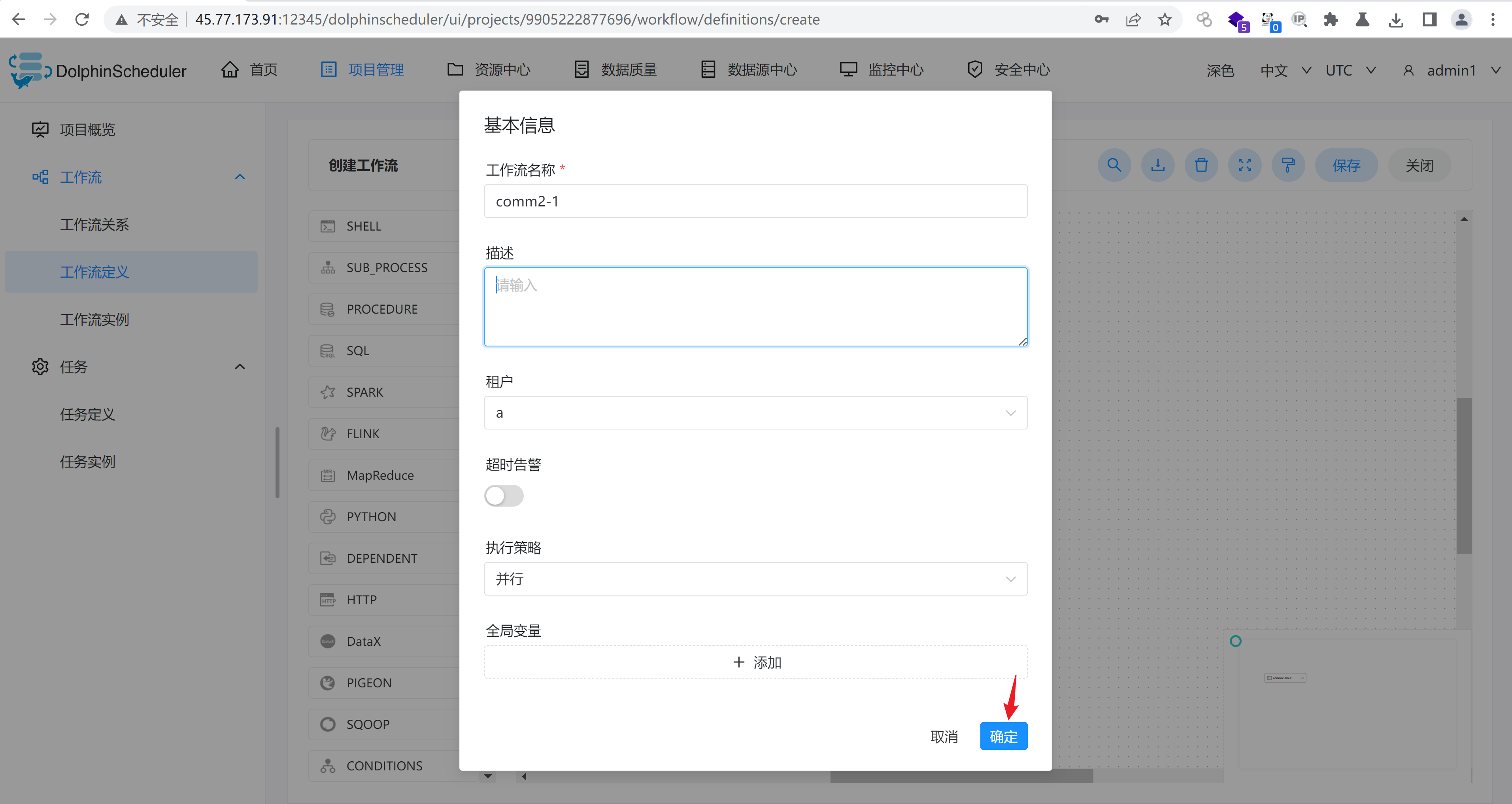Open the 租户 tenant dropdown
Viewport: 1512px width, 804px height.
[755, 413]
